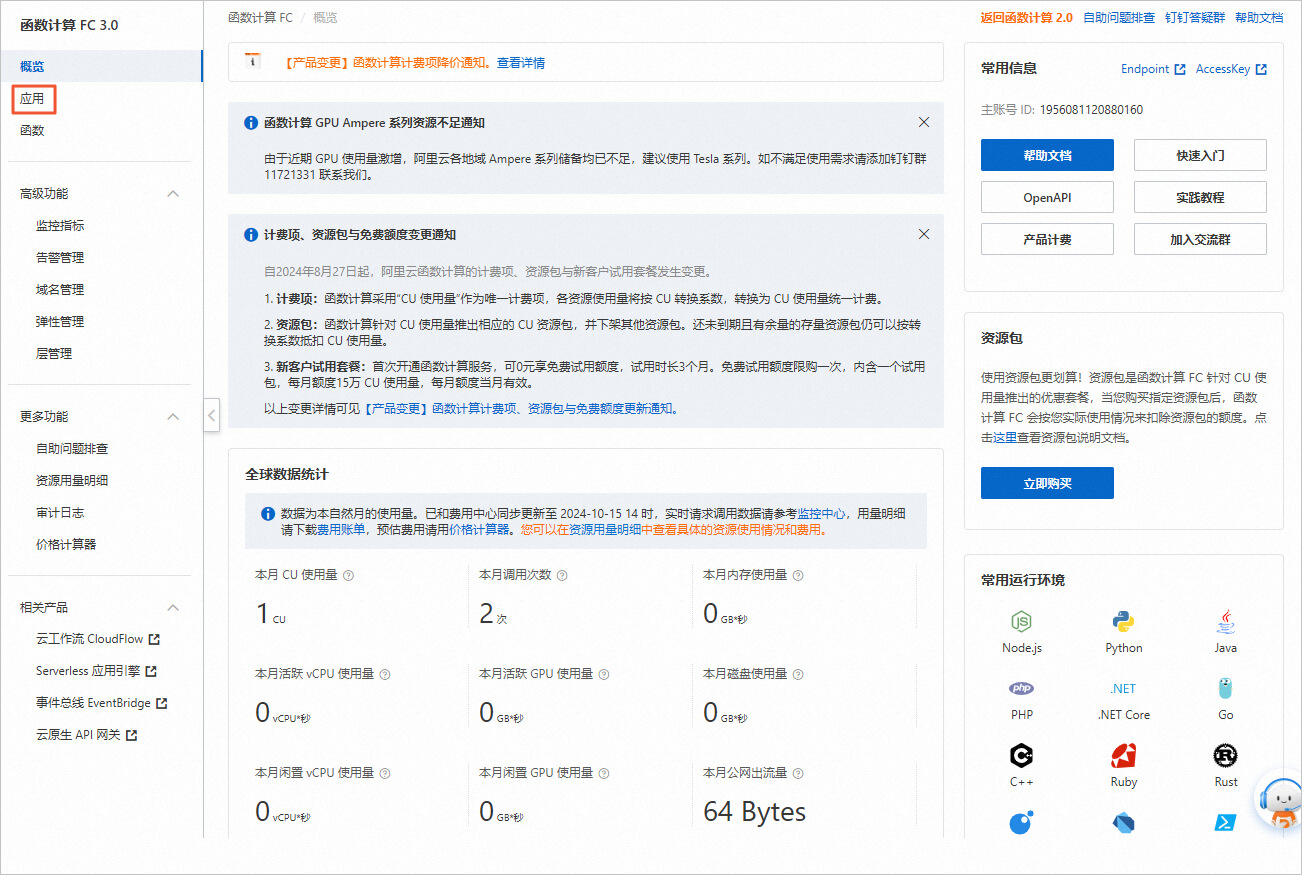Image resolution: width=1302 pixels, height=875 pixels.
Task: Go to 监控指标 in sidebar
Action: pyautogui.click(x=60, y=226)
